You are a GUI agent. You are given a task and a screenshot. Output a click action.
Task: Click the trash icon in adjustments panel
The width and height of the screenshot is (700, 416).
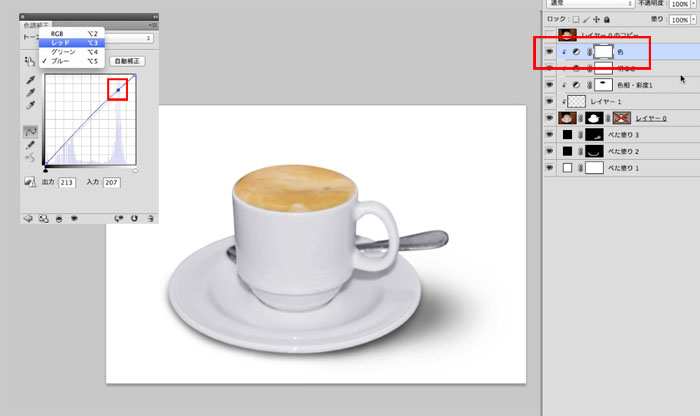pos(150,216)
